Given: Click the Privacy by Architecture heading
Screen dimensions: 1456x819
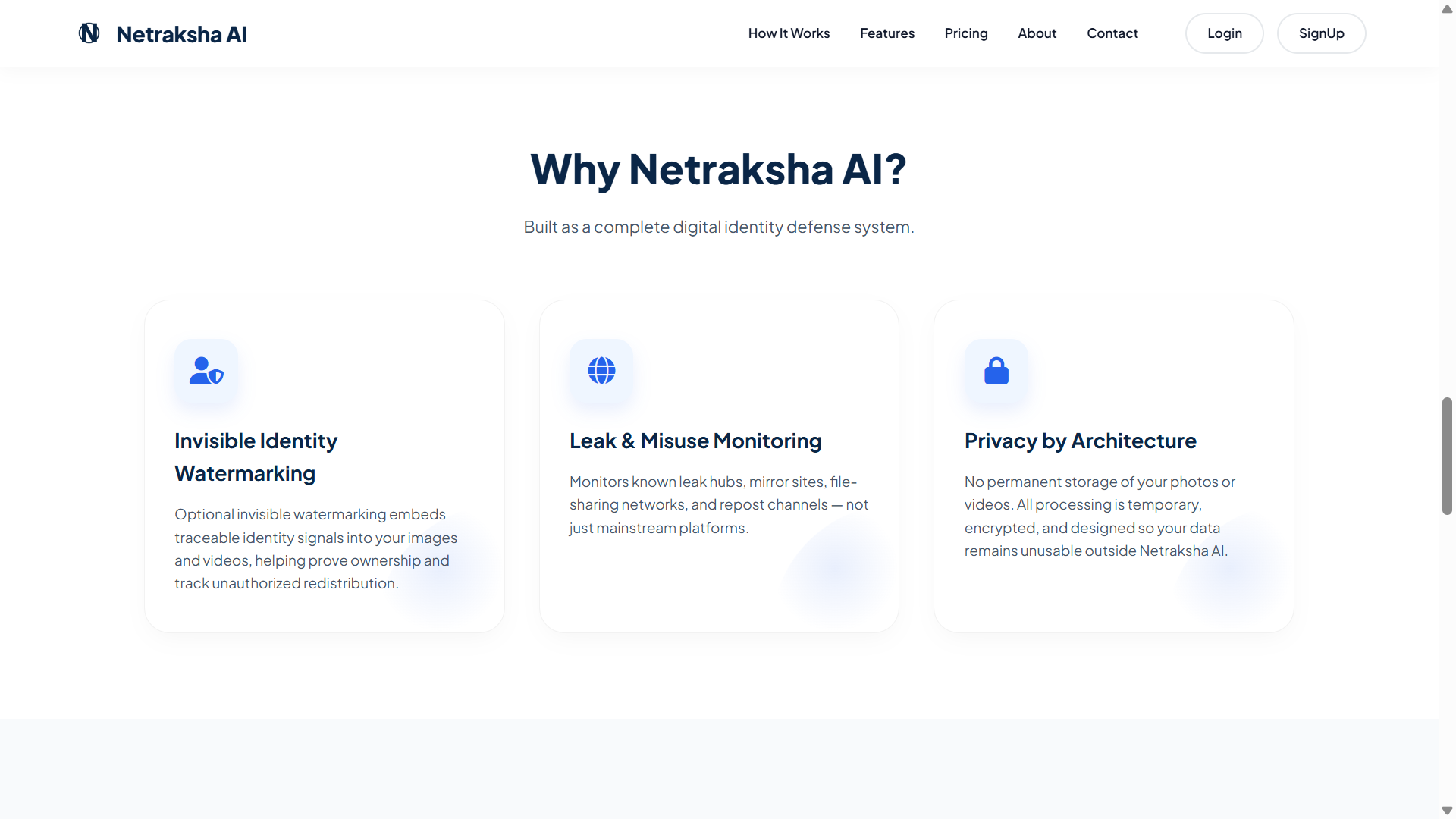Looking at the screenshot, I should tap(1080, 441).
